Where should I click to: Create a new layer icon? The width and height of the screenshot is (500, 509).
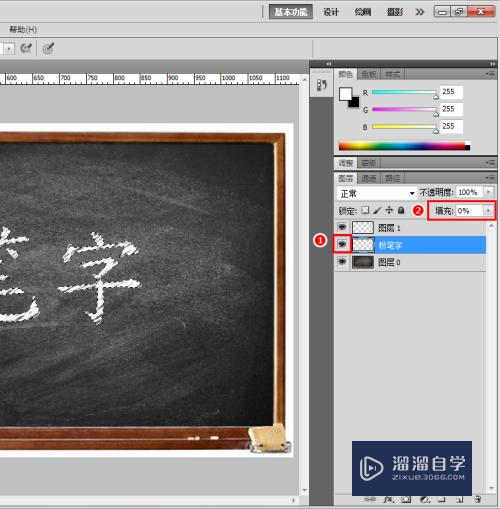point(460,499)
